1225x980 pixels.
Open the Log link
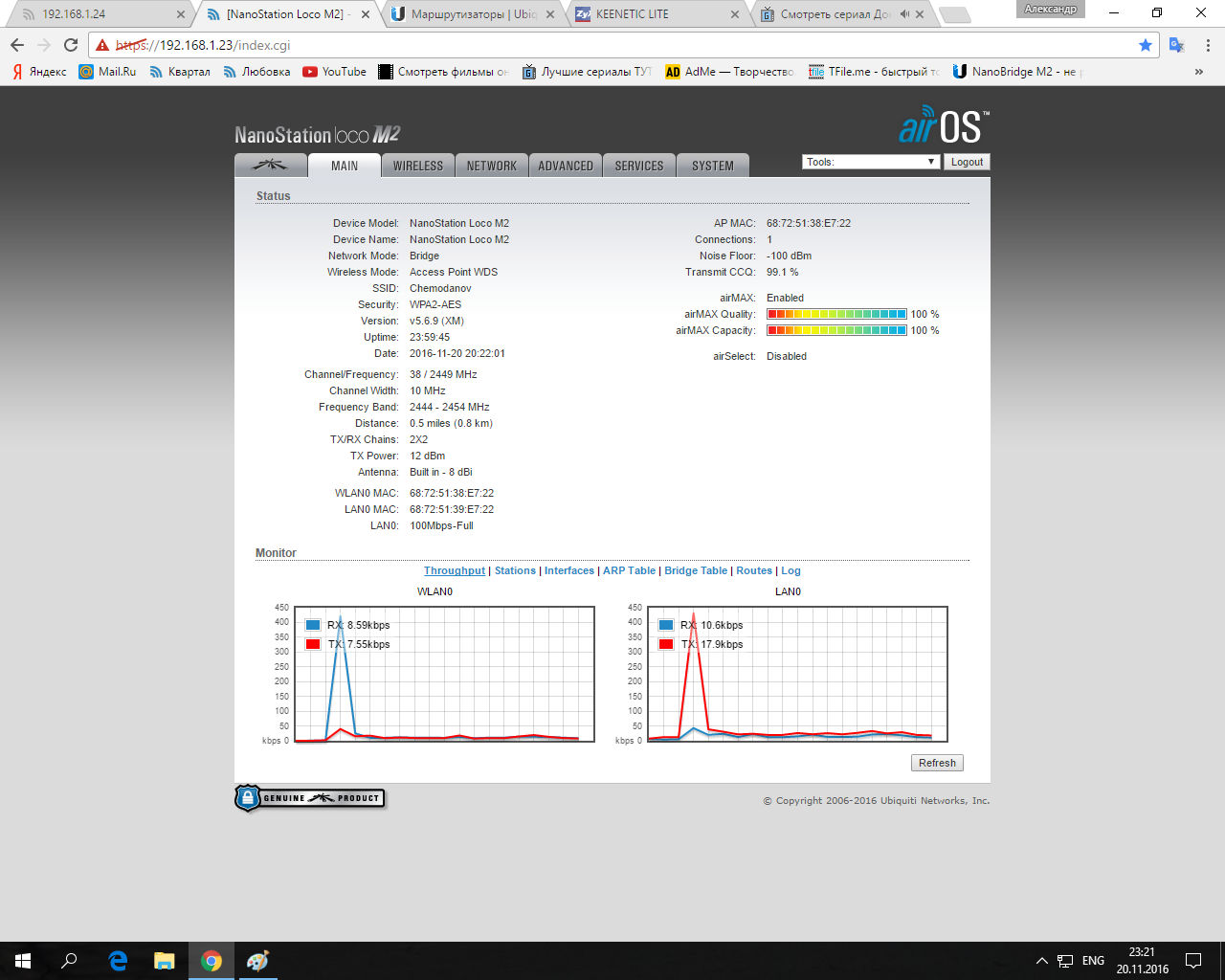pos(791,570)
